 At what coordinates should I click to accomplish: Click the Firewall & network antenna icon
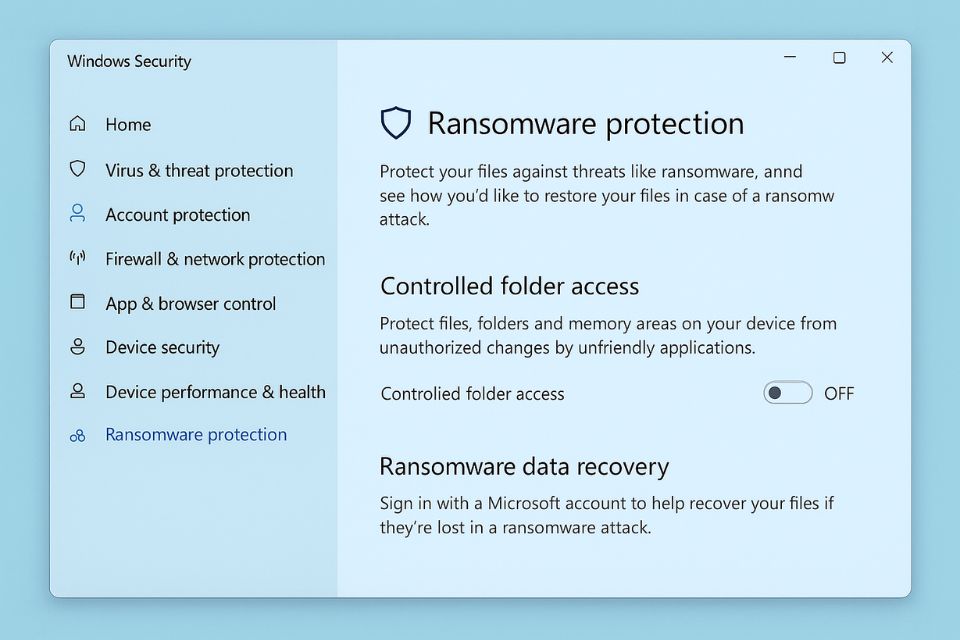click(77, 259)
